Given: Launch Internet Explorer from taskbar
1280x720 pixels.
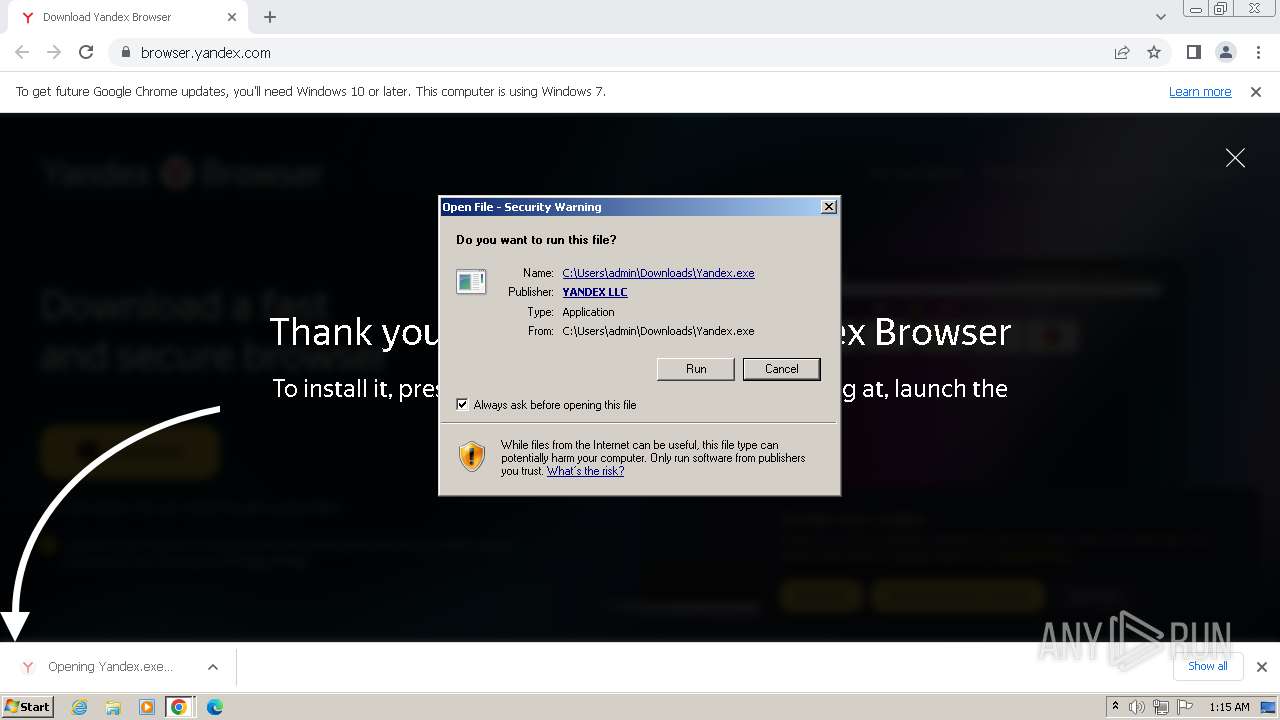Looking at the screenshot, I should (80, 707).
